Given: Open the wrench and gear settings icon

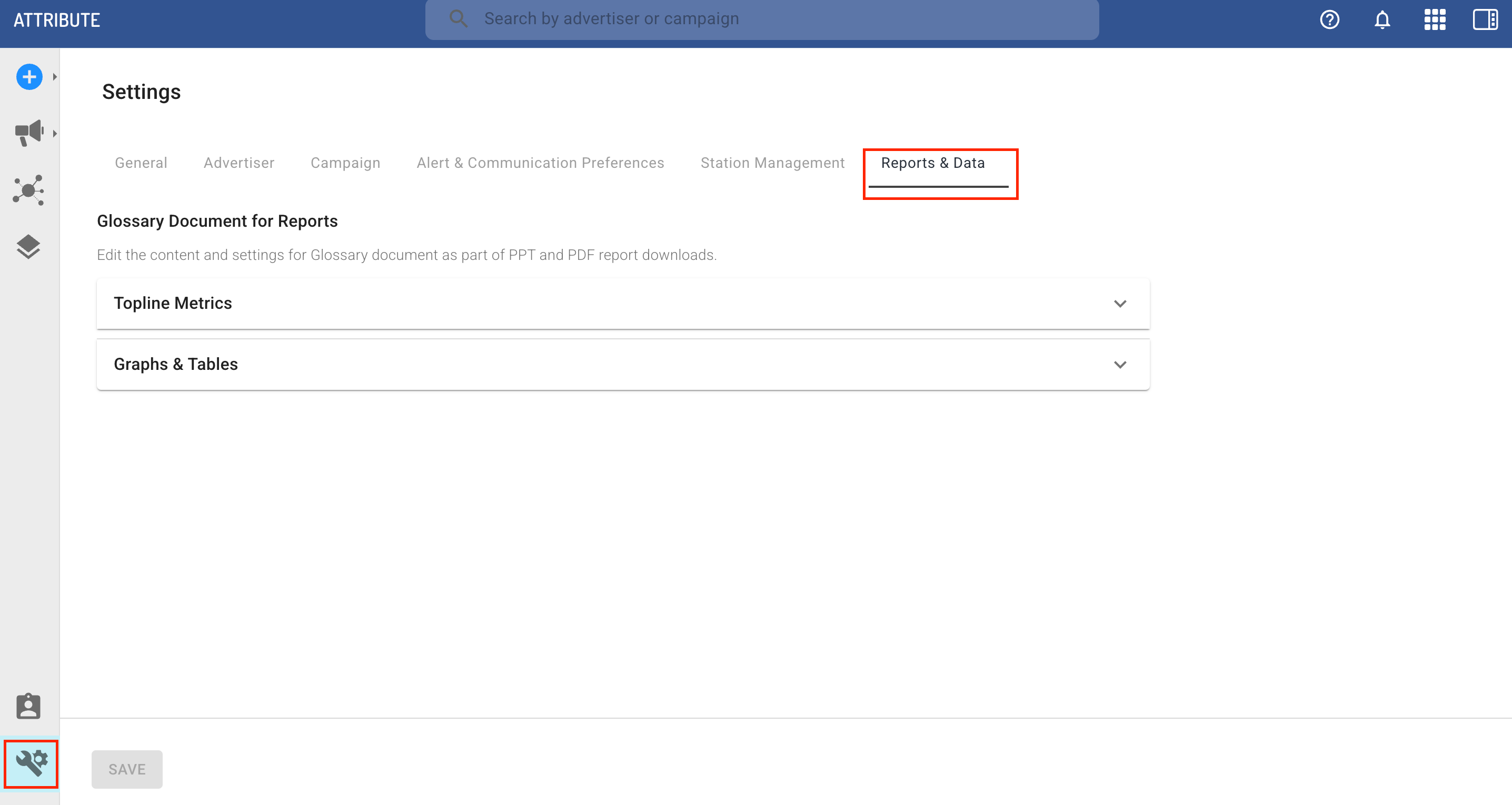Looking at the screenshot, I should click(31, 763).
